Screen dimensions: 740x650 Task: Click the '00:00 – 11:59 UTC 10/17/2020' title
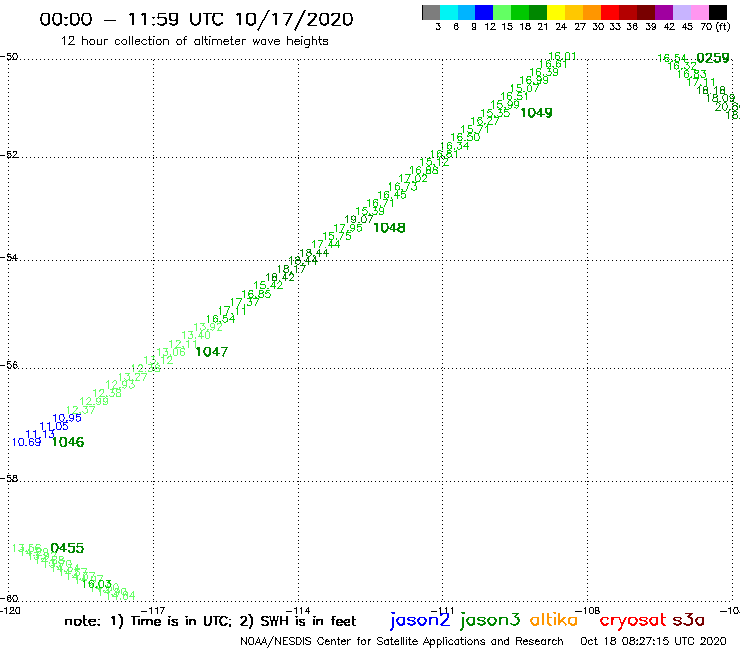click(x=196, y=19)
